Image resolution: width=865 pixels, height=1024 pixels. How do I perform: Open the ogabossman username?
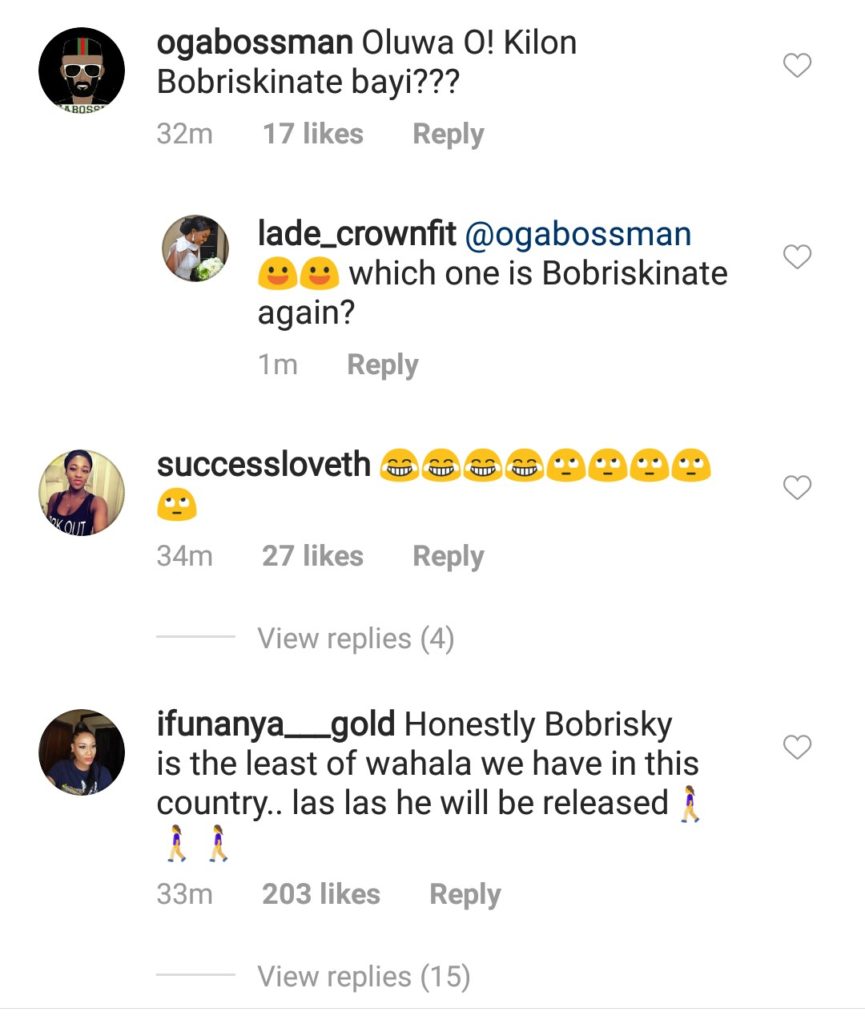[254, 44]
